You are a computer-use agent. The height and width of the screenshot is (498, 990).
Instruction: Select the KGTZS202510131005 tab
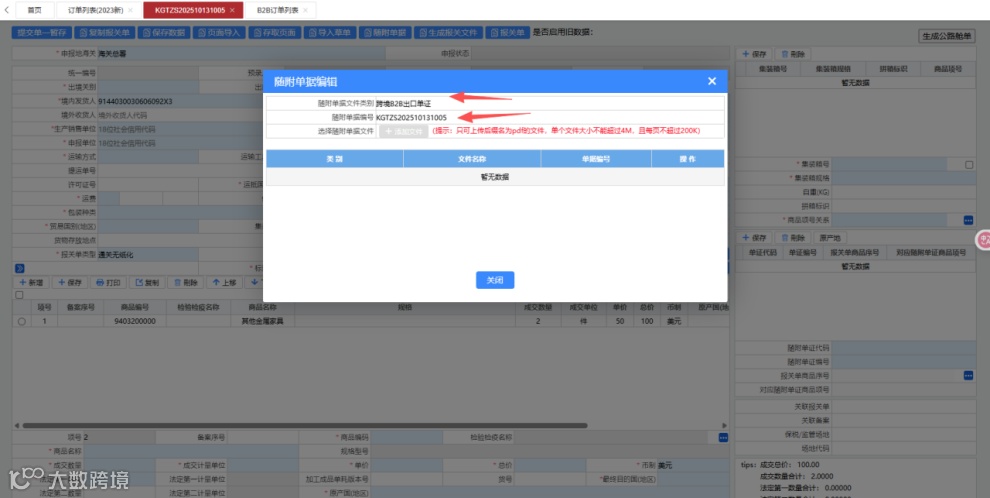(x=189, y=10)
